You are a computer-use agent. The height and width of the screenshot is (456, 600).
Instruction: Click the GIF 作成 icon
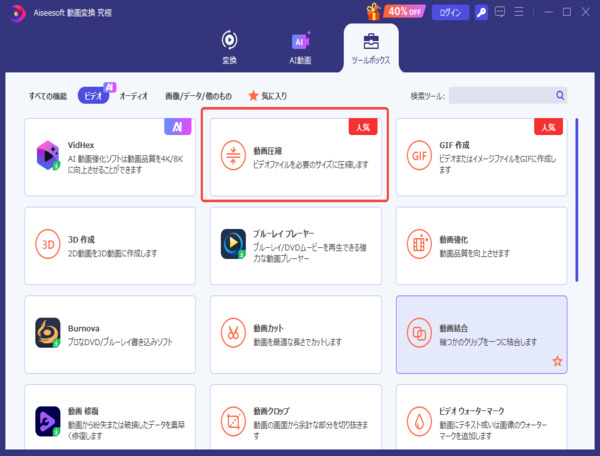[419, 156]
